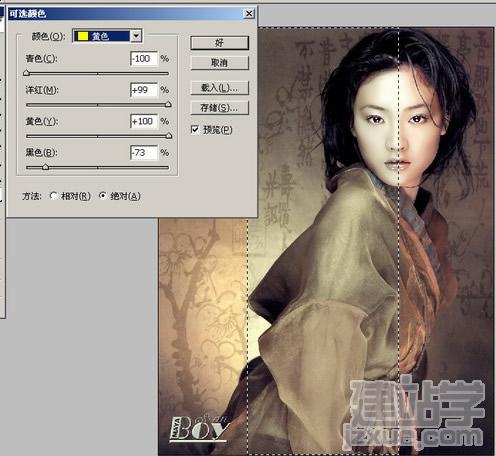Toggle the 预览(P) preview checkbox

195,129
